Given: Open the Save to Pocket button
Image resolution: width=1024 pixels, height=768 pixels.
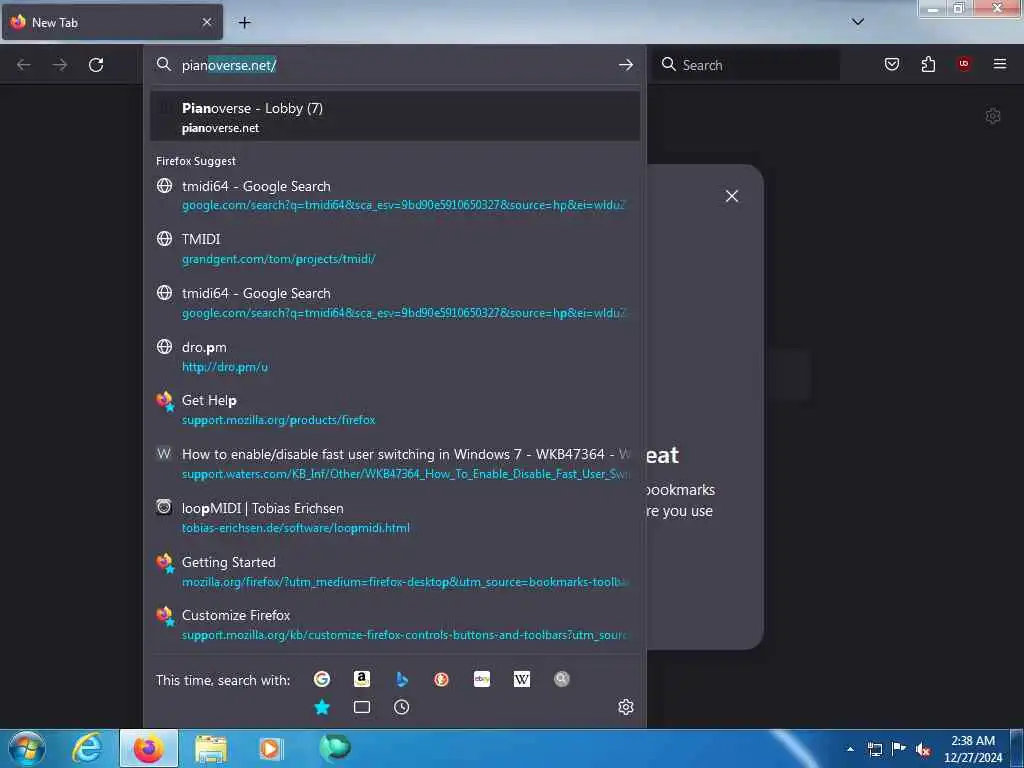Looking at the screenshot, I should coord(892,64).
